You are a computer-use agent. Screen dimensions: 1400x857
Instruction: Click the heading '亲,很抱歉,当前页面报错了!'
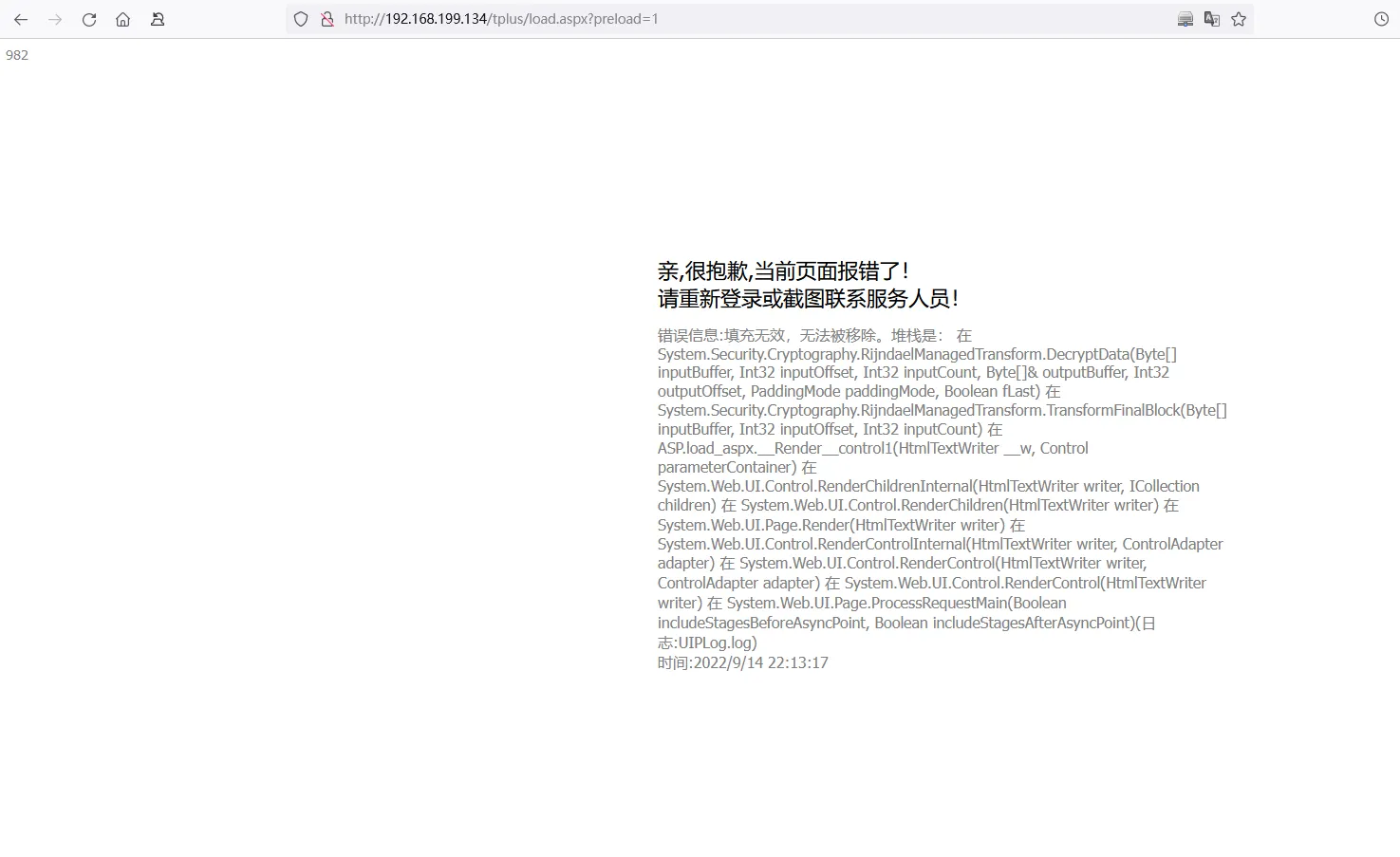pos(783,271)
